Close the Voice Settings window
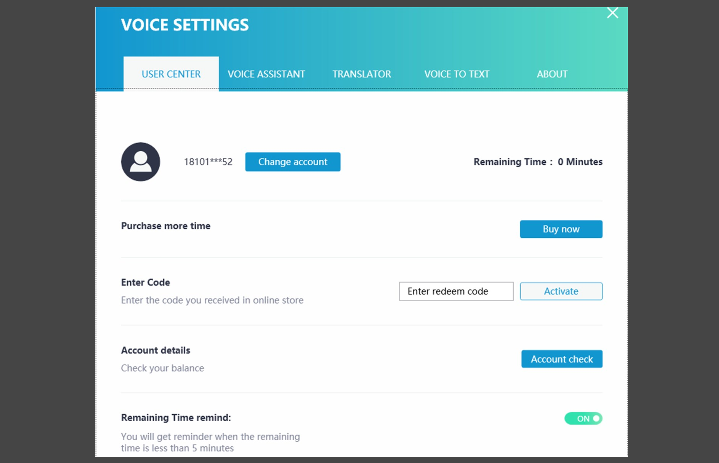 [613, 13]
